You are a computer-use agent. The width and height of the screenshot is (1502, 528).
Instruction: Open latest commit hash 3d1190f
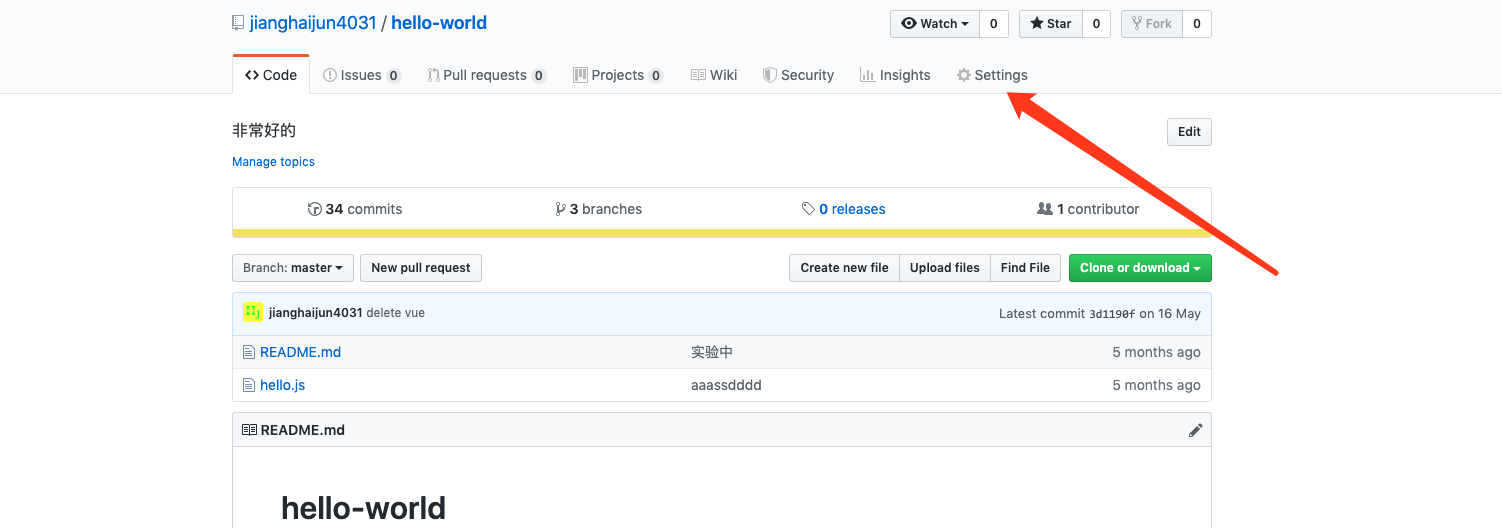click(1110, 314)
